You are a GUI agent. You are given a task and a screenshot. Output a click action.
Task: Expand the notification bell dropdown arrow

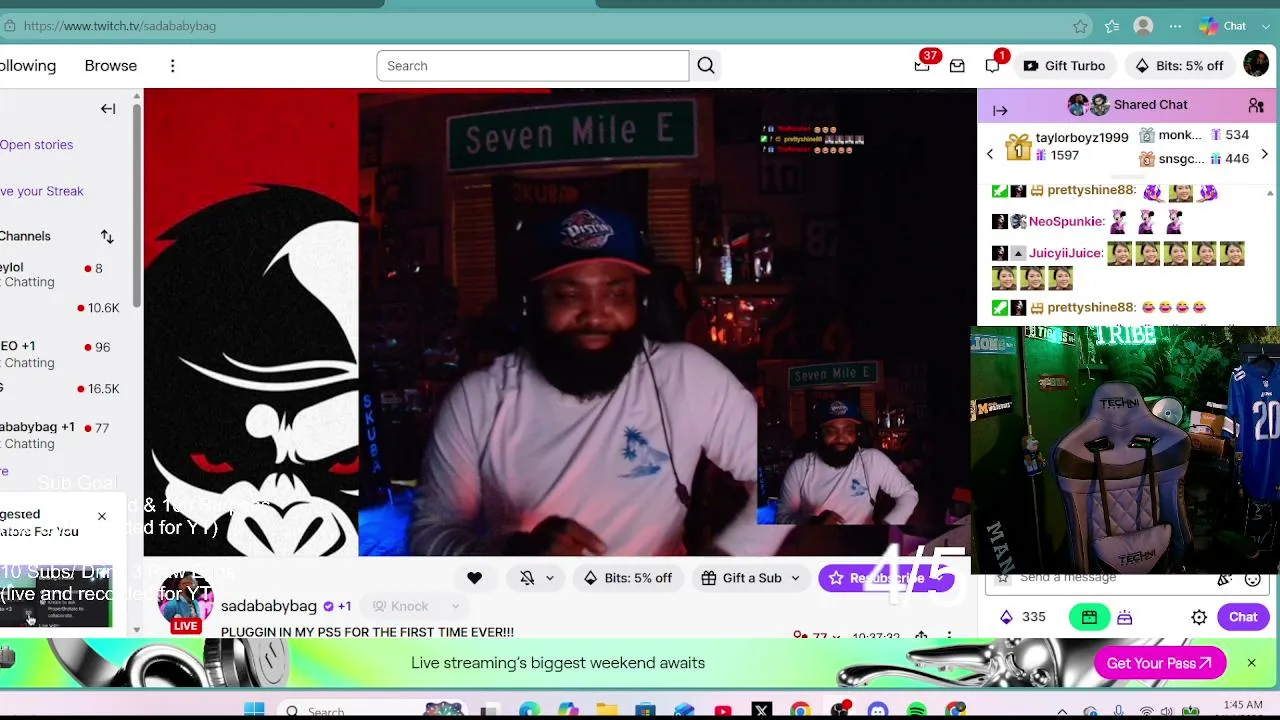tap(549, 578)
